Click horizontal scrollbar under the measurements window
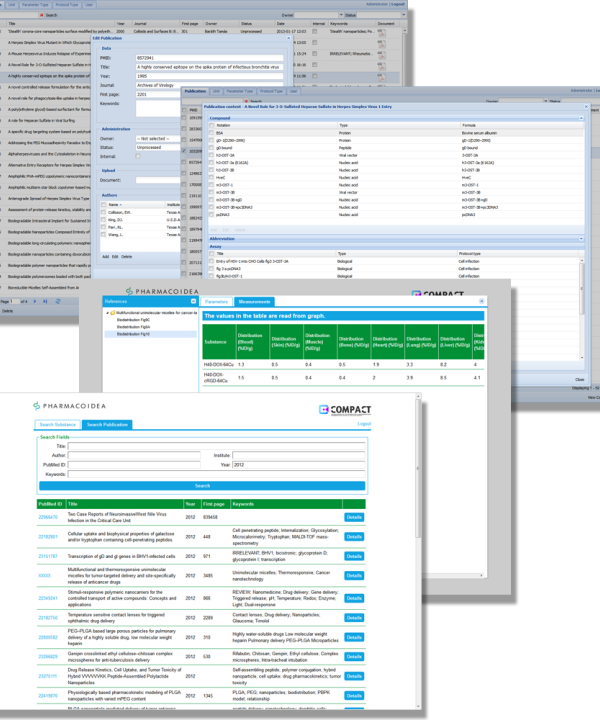This screenshot has width=600, height=720. pyautogui.click(x=452, y=575)
